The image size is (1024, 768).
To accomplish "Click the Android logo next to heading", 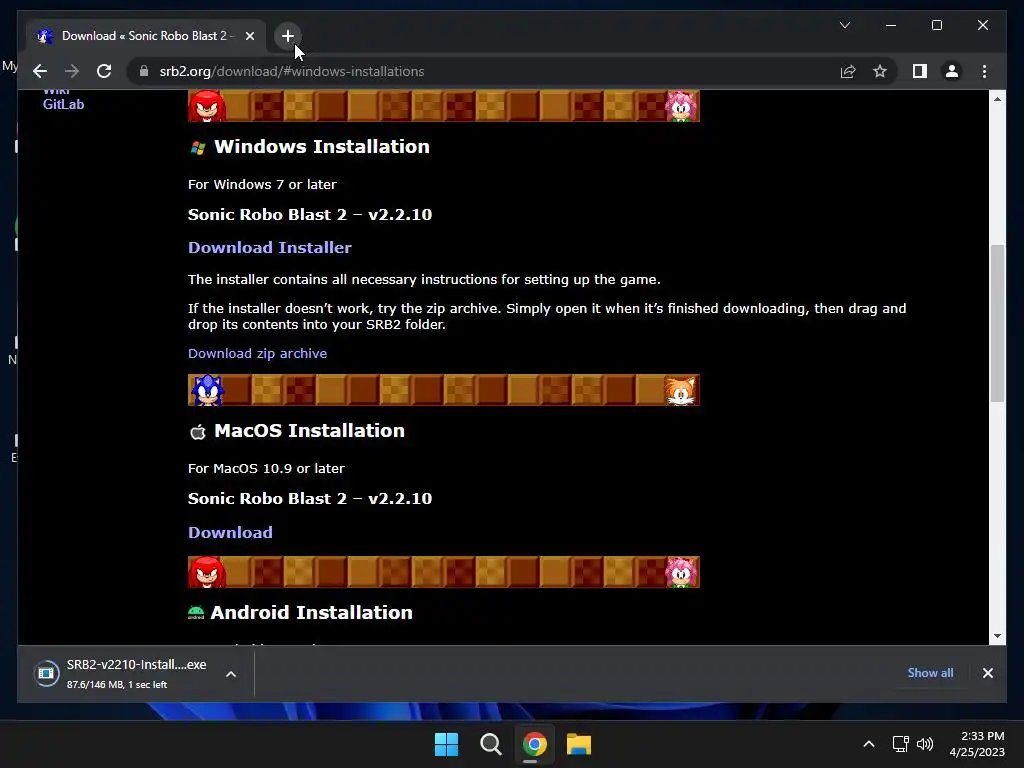I will [x=196, y=613].
